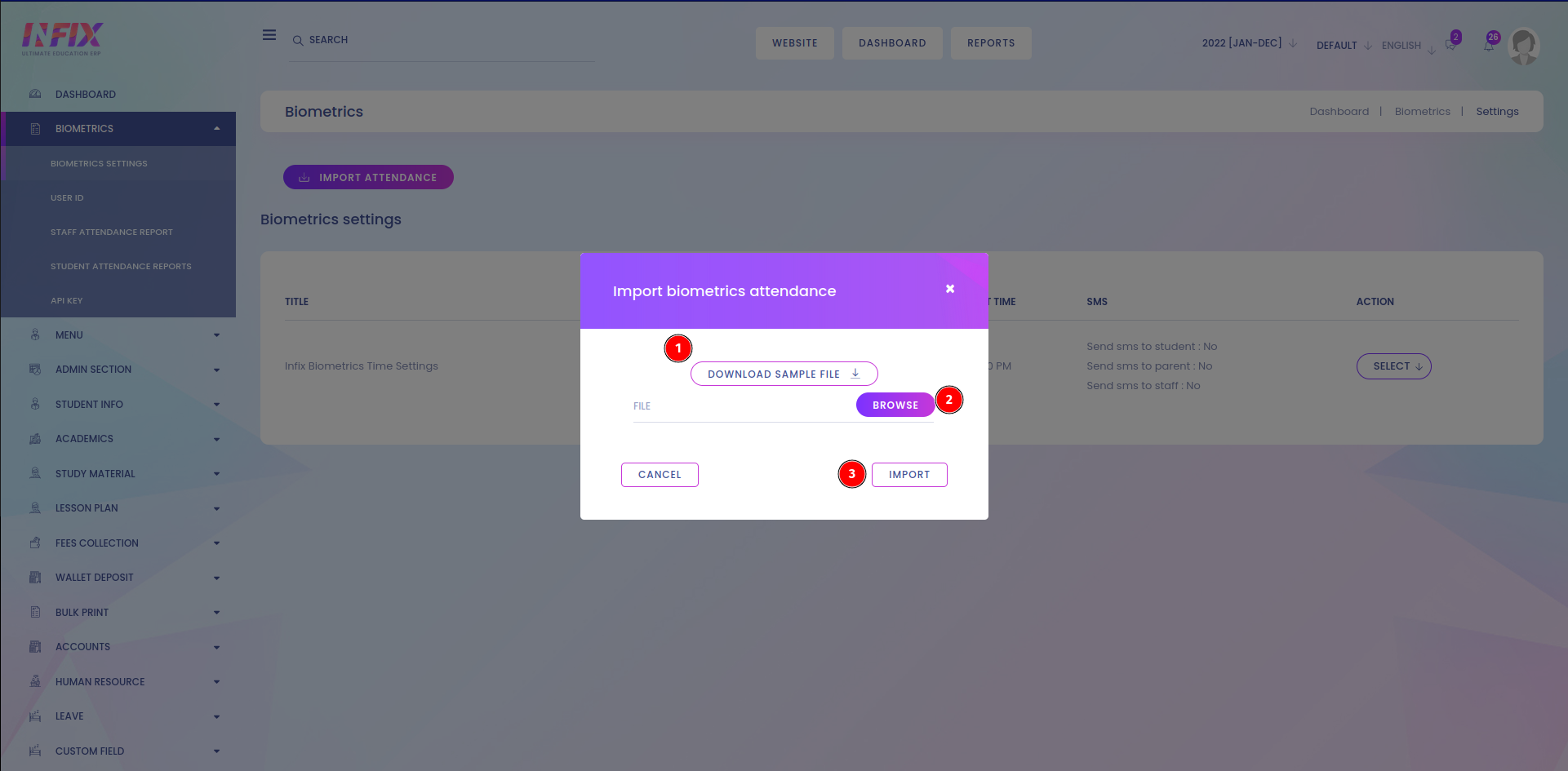
Task: Click the Infix logo
Action: point(62,38)
